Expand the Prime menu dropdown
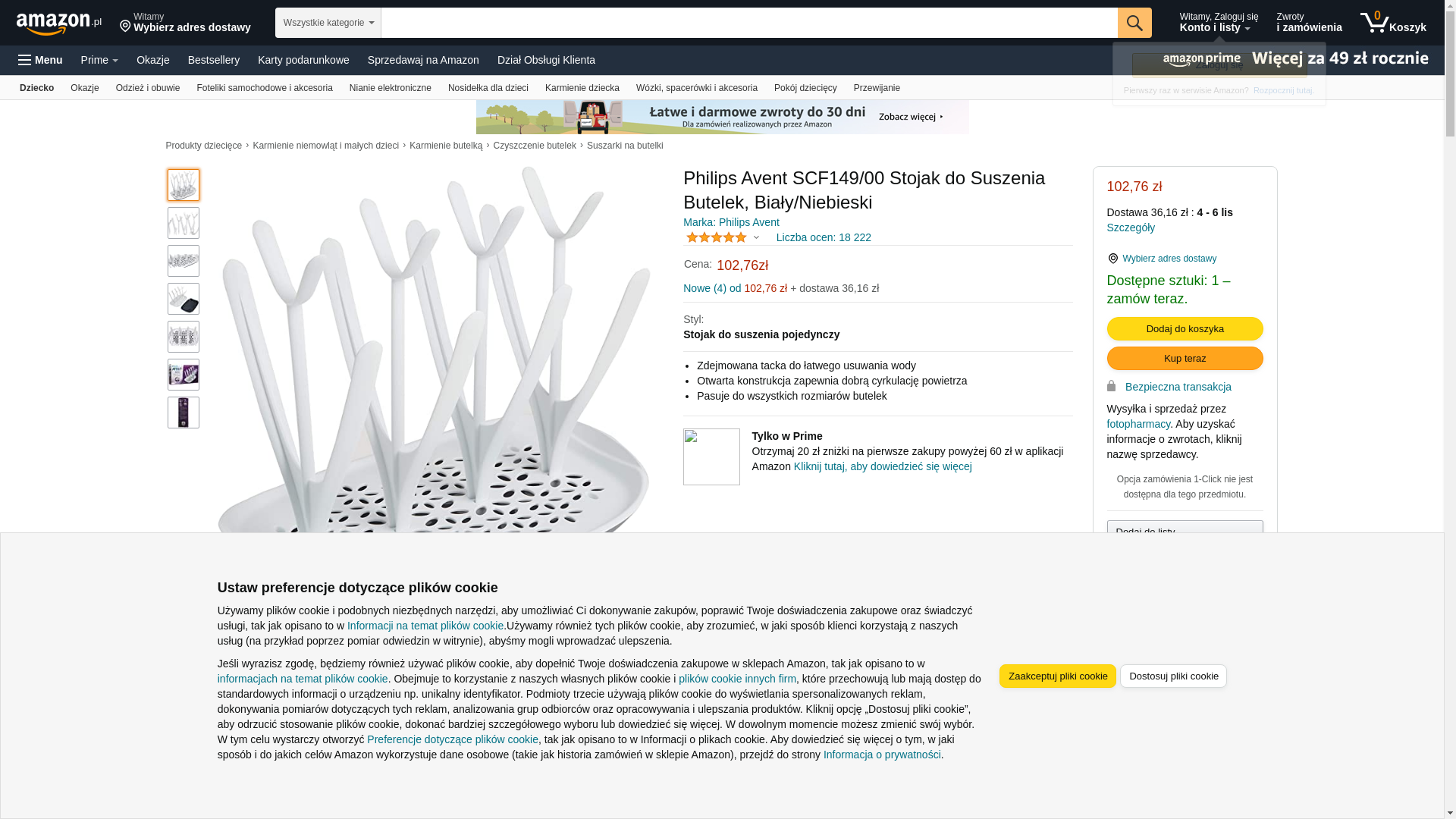Screen dimensions: 1456x819 coord(99,60)
